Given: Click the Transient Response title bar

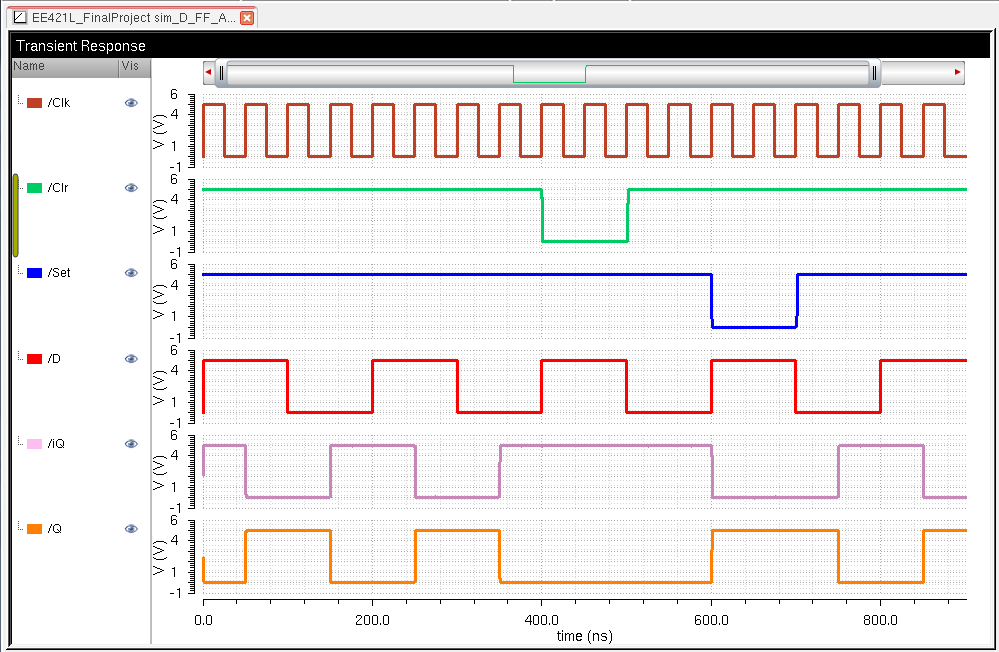Looking at the screenshot, I should tap(499, 46).
